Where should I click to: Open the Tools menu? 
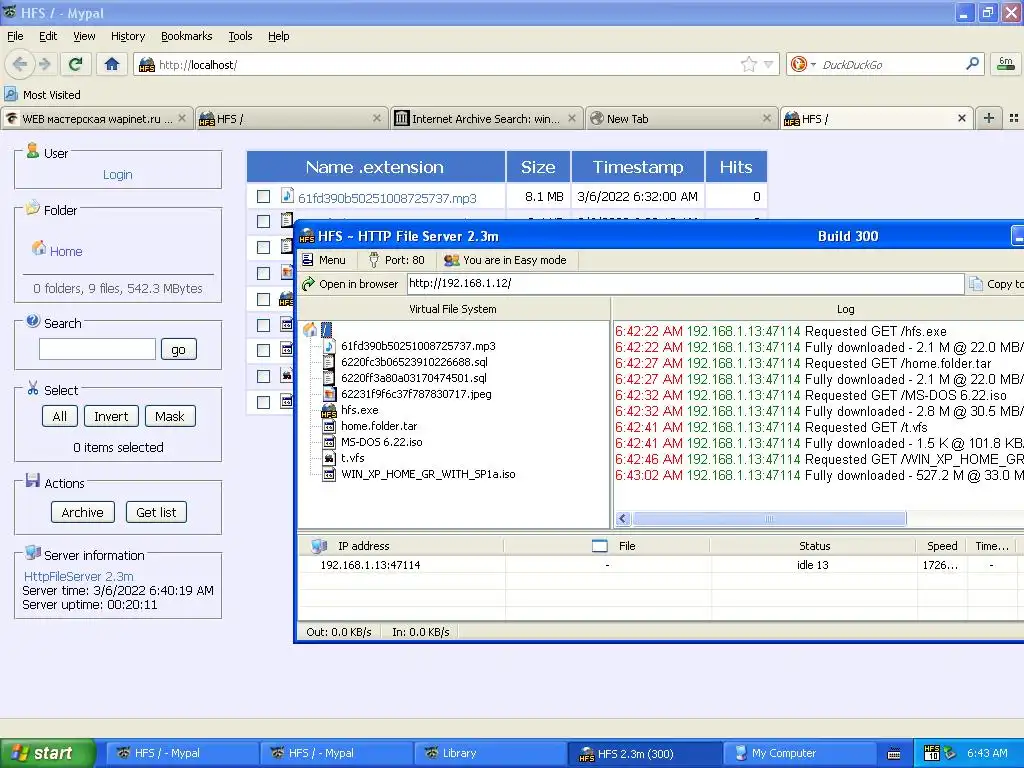[240, 36]
